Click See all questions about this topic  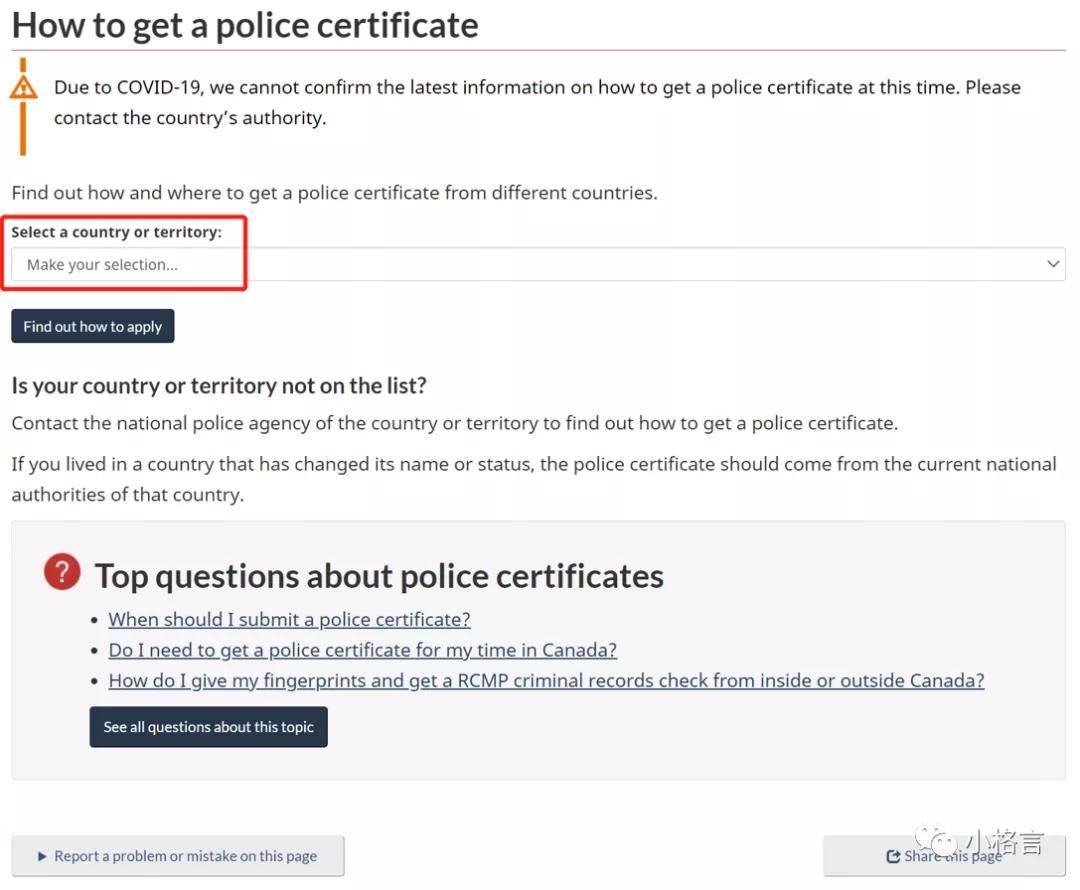coord(208,727)
